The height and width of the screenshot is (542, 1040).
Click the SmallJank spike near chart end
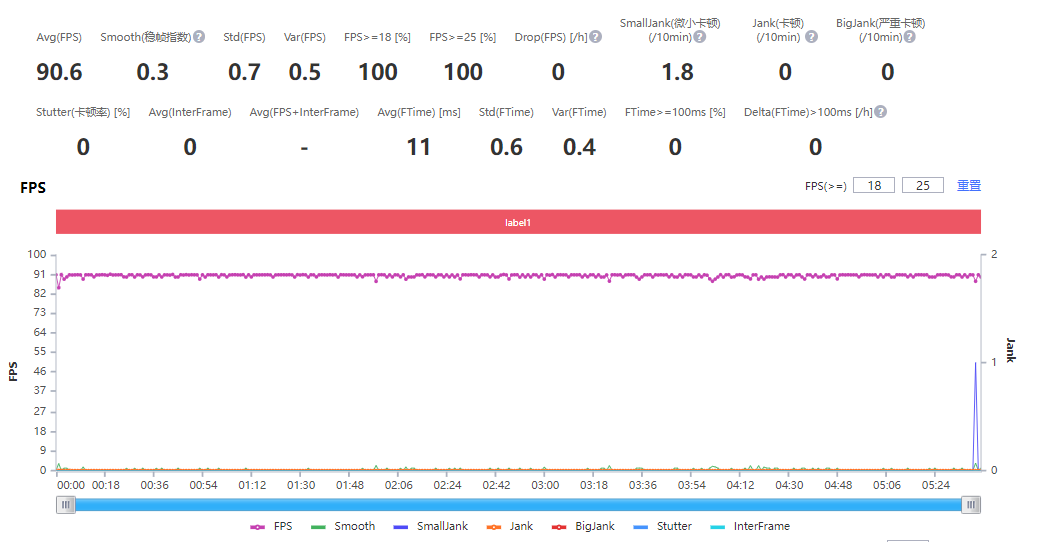[x=975, y=364]
